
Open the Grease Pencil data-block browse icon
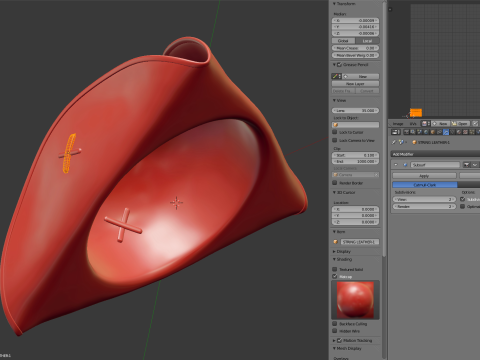point(337,76)
